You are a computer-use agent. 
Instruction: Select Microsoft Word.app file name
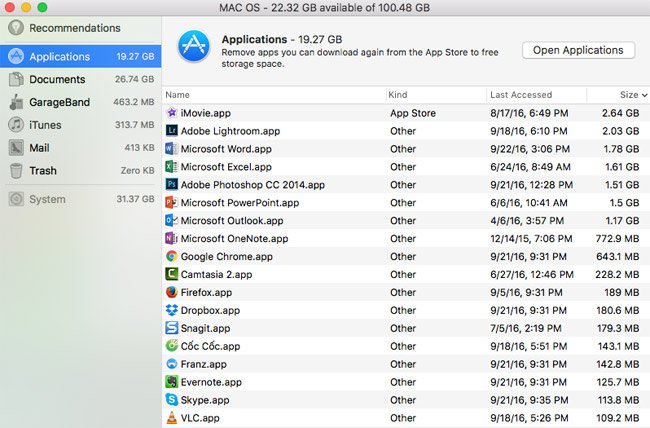(226, 149)
